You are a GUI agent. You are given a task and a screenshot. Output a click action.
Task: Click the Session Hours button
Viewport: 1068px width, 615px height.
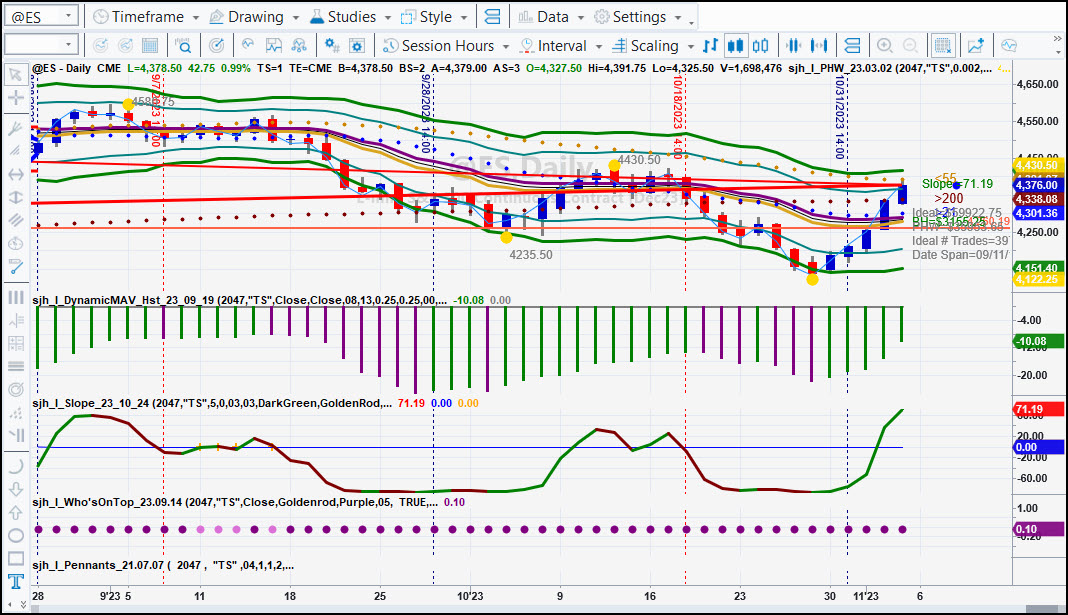439,46
